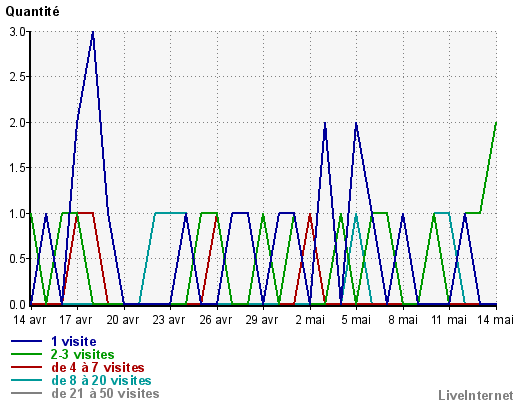The width and height of the screenshot is (520, 405).
Task: Click the green line endpoint at 2.0 on 14 mai
Action: coord(496,123)
